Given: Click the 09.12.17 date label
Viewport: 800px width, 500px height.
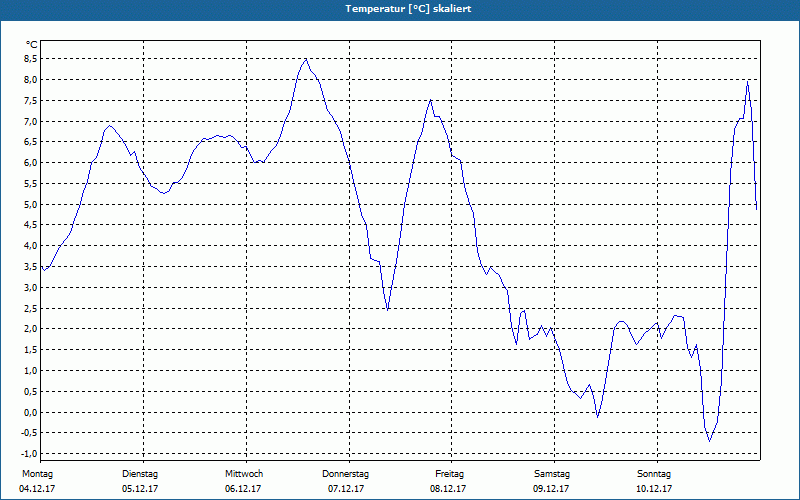Looking at the screenshot, I should (x=551, y=489).
